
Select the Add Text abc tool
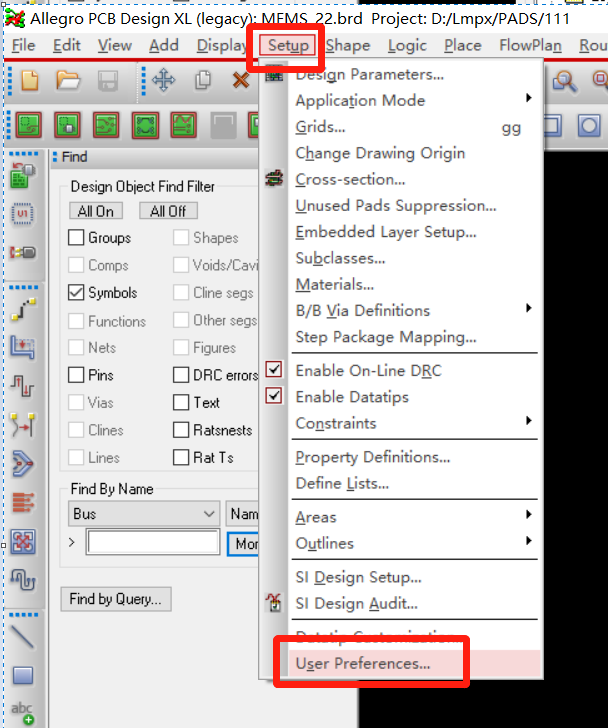point(22,714)
